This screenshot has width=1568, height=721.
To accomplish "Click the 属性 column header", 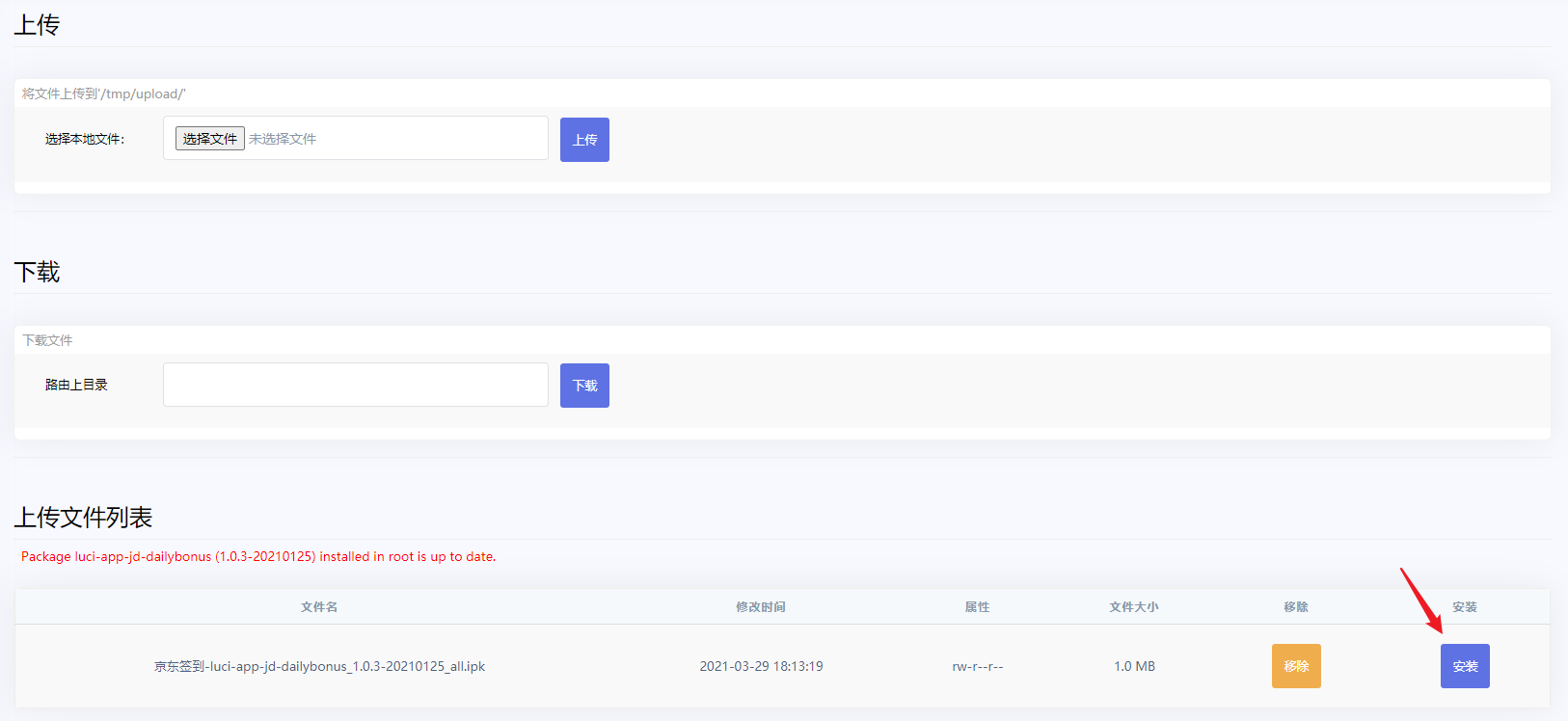I will tap(977, 607).
